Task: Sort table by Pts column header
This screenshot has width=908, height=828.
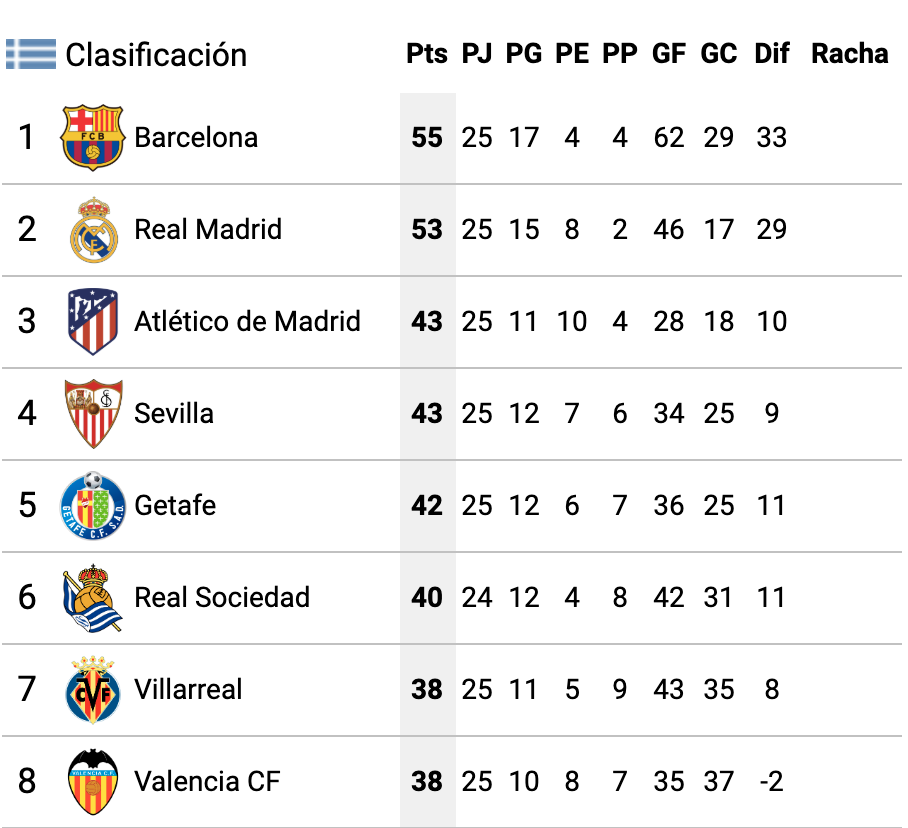Action: (x=427, y=53)
